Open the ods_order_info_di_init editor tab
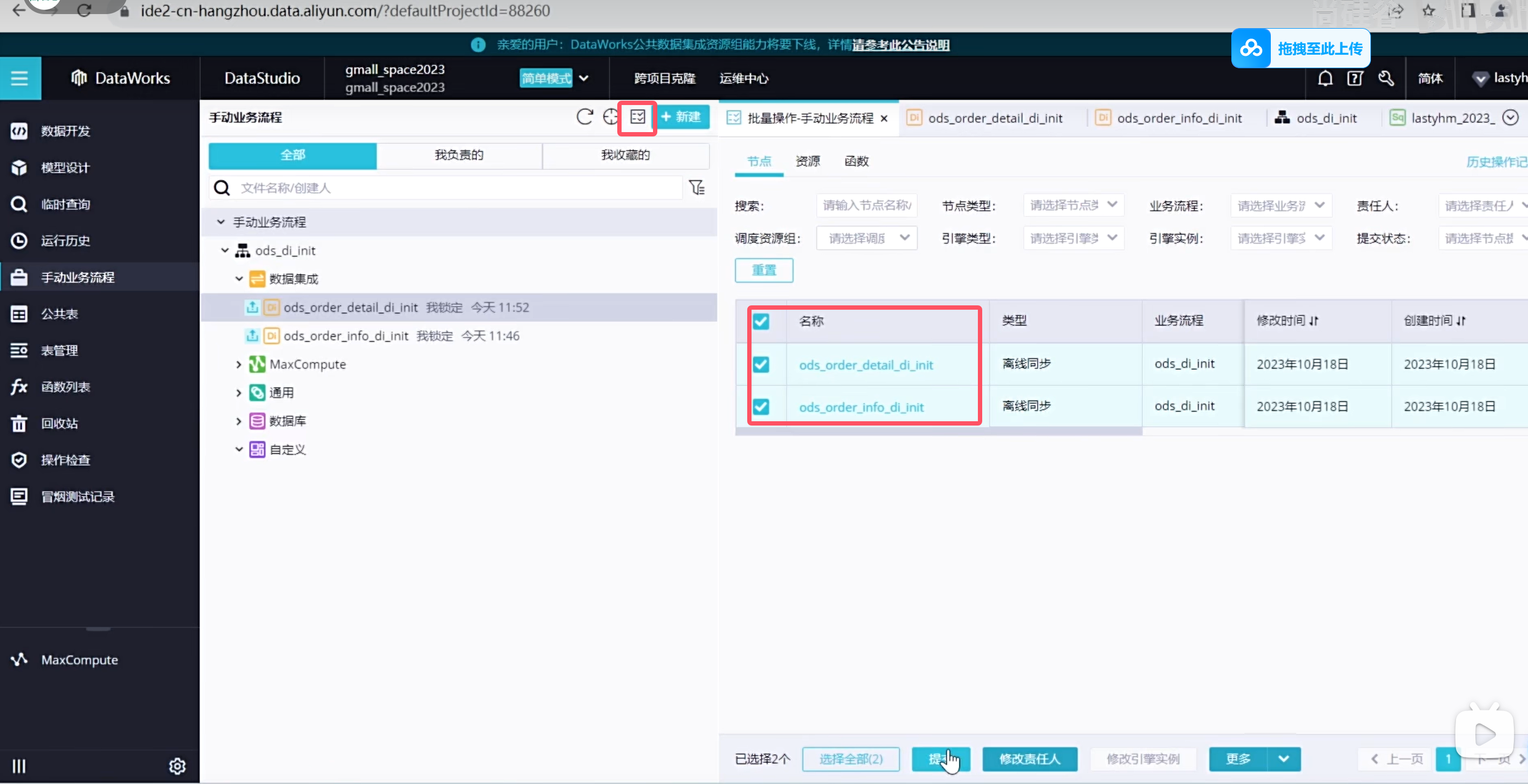 click(1178, 118)
